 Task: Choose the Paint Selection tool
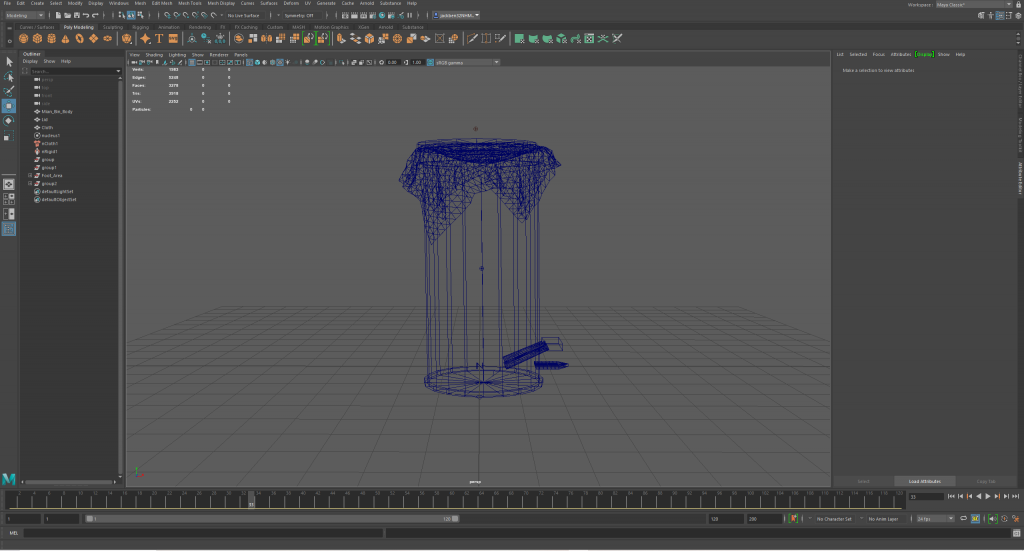click(x=9, y=90)
